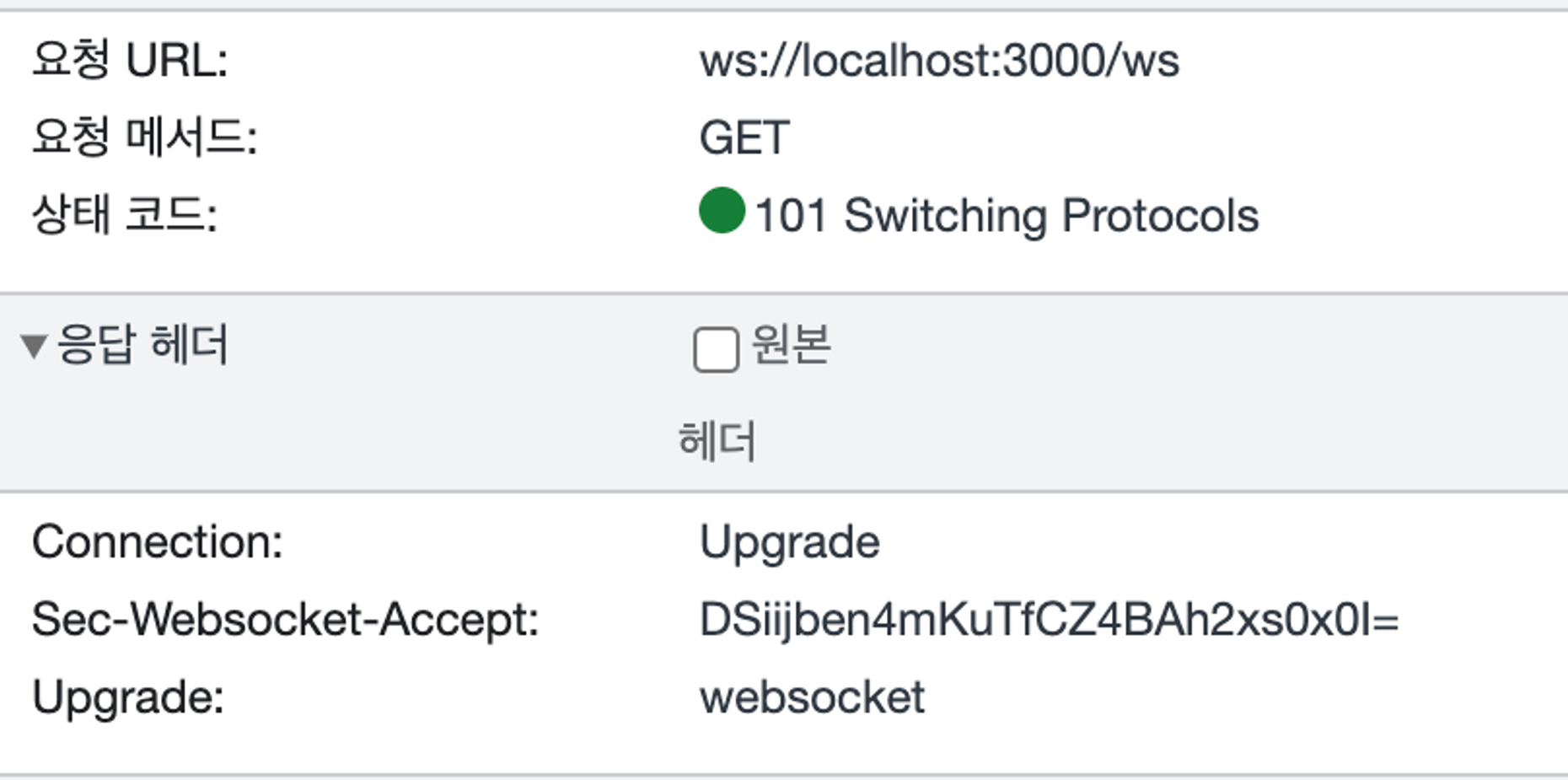Click the 요청 메서드 label
The image size is (1568, 780).
[x=145, y=137]
